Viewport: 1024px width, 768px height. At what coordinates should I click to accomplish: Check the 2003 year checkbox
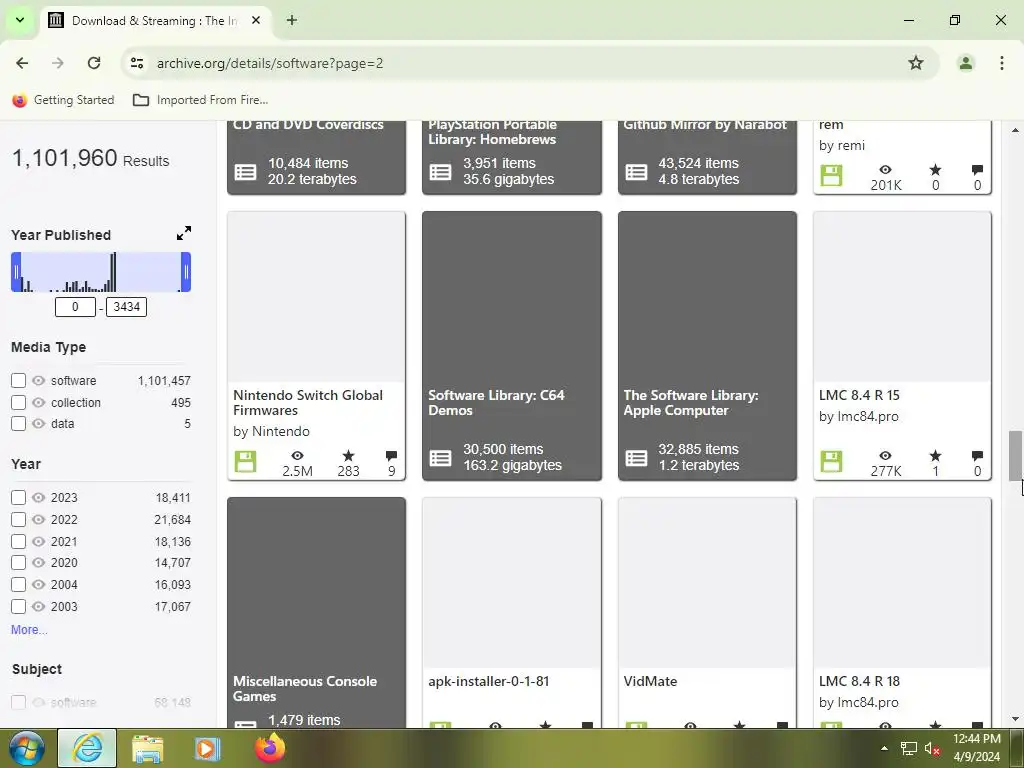point(18,606)
